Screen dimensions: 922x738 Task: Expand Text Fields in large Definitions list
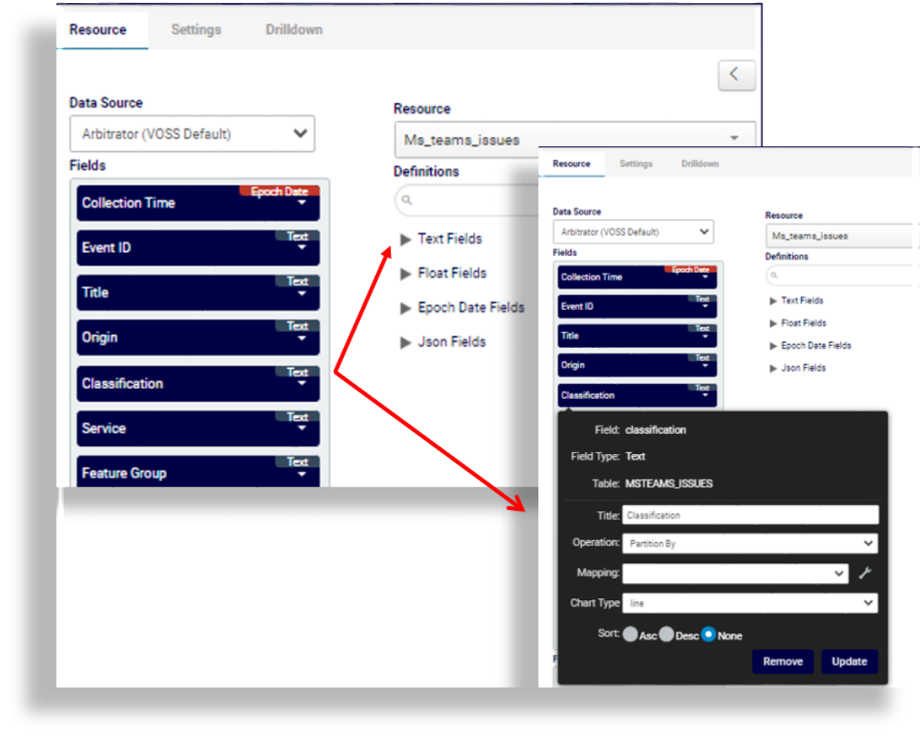406,239
